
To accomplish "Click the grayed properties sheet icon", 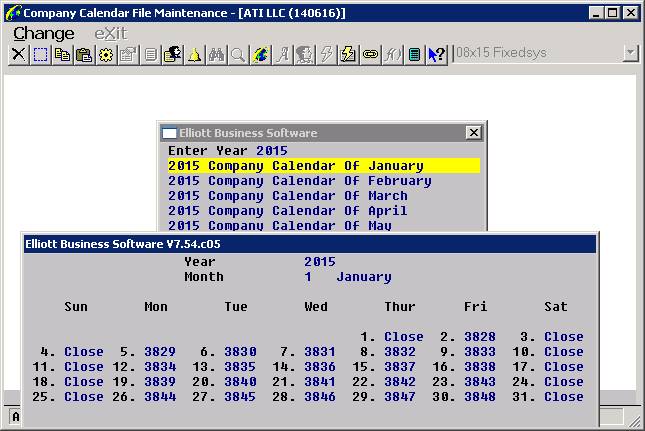I will point(128,54).
